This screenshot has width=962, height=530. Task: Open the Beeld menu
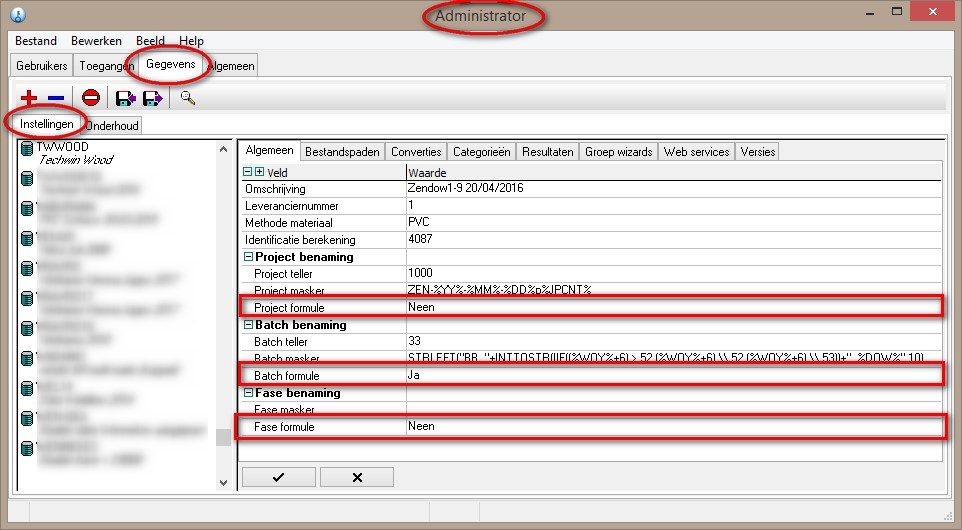click(150, 40)
